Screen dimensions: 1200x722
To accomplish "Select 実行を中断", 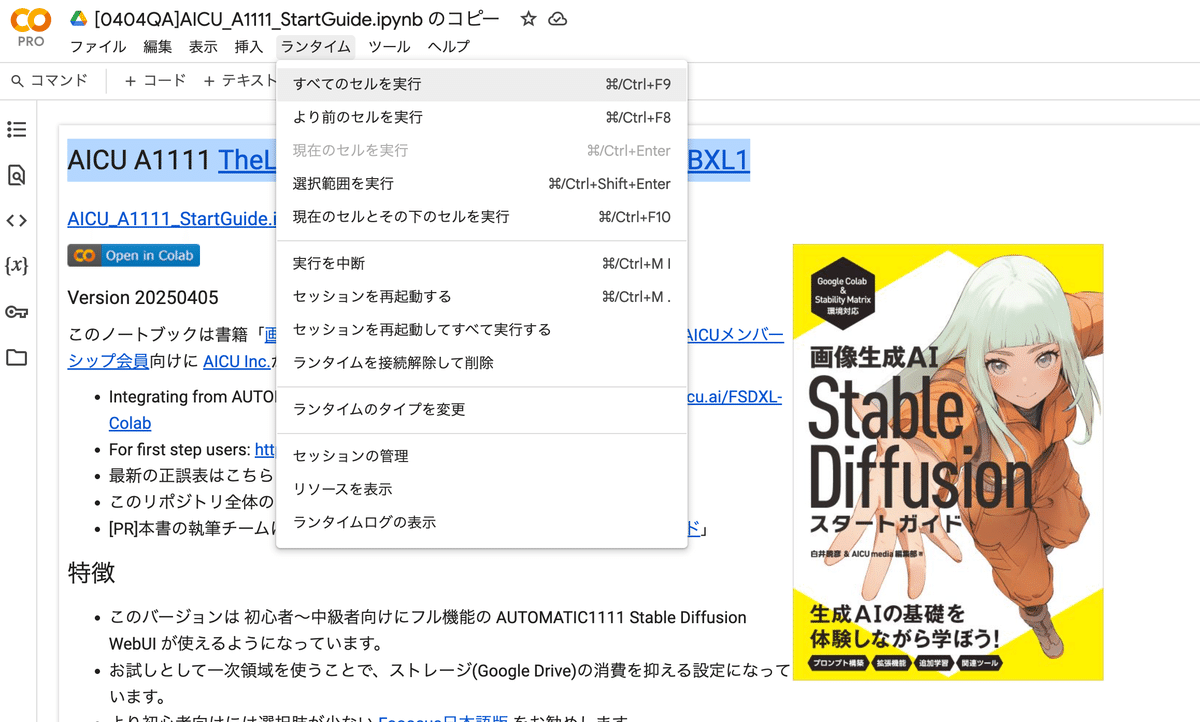I will tap(482, 264).
